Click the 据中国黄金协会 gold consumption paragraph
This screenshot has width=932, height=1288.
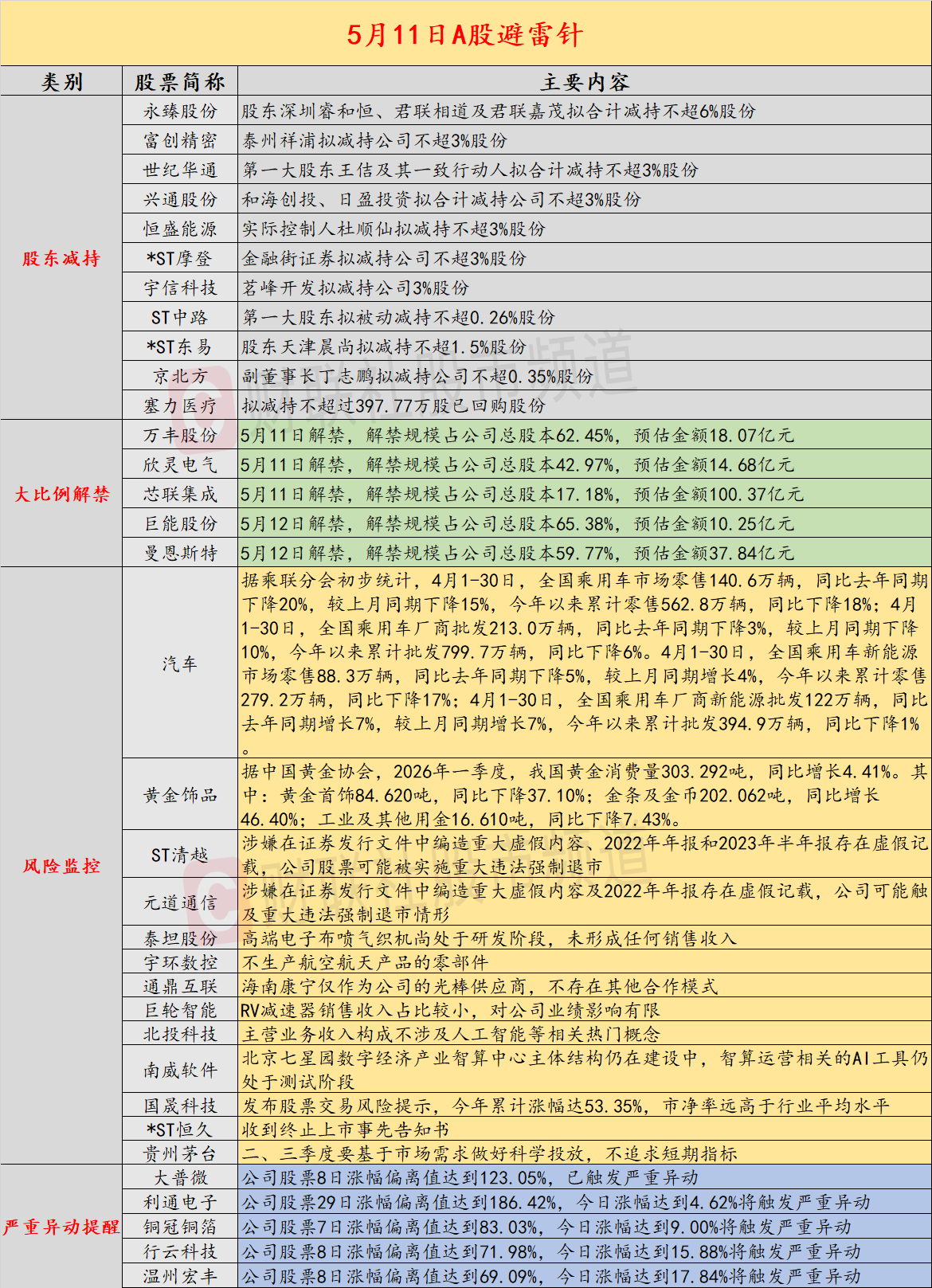(584, 795)
